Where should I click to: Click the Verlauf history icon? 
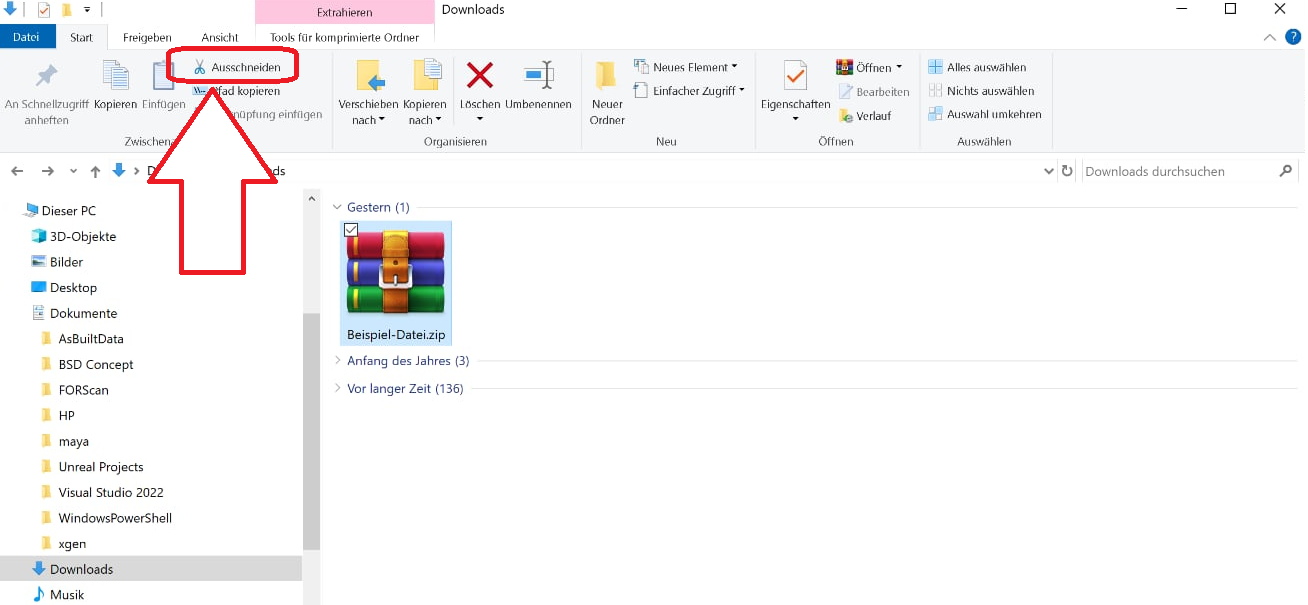(x=845, y=115)
